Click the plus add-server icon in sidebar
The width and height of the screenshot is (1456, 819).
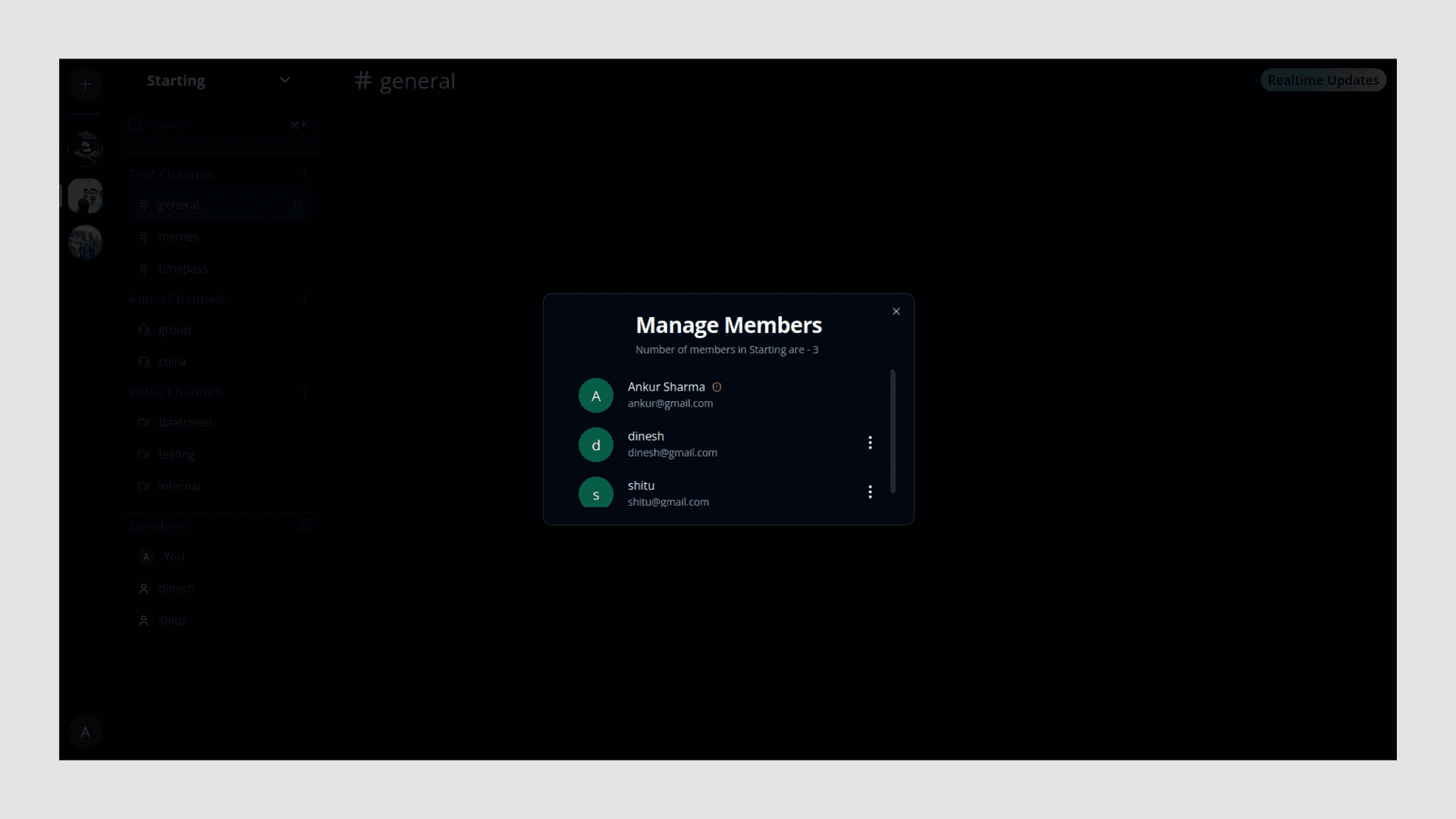(x=85, y=84)
